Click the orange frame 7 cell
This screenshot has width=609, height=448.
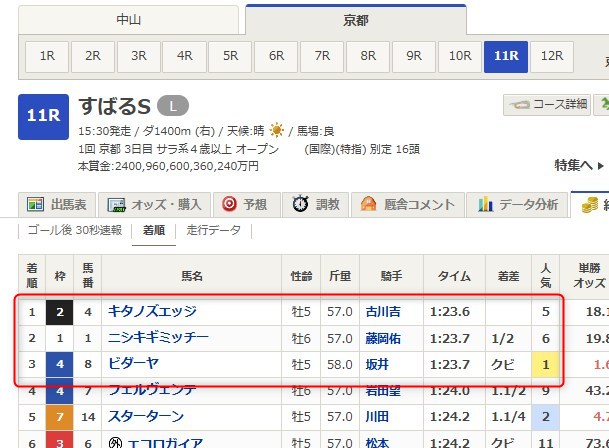[x=59, y=417]
